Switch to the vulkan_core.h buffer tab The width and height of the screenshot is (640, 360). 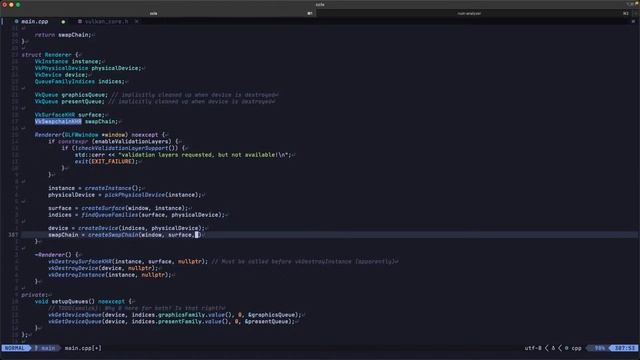pos(107,21)
